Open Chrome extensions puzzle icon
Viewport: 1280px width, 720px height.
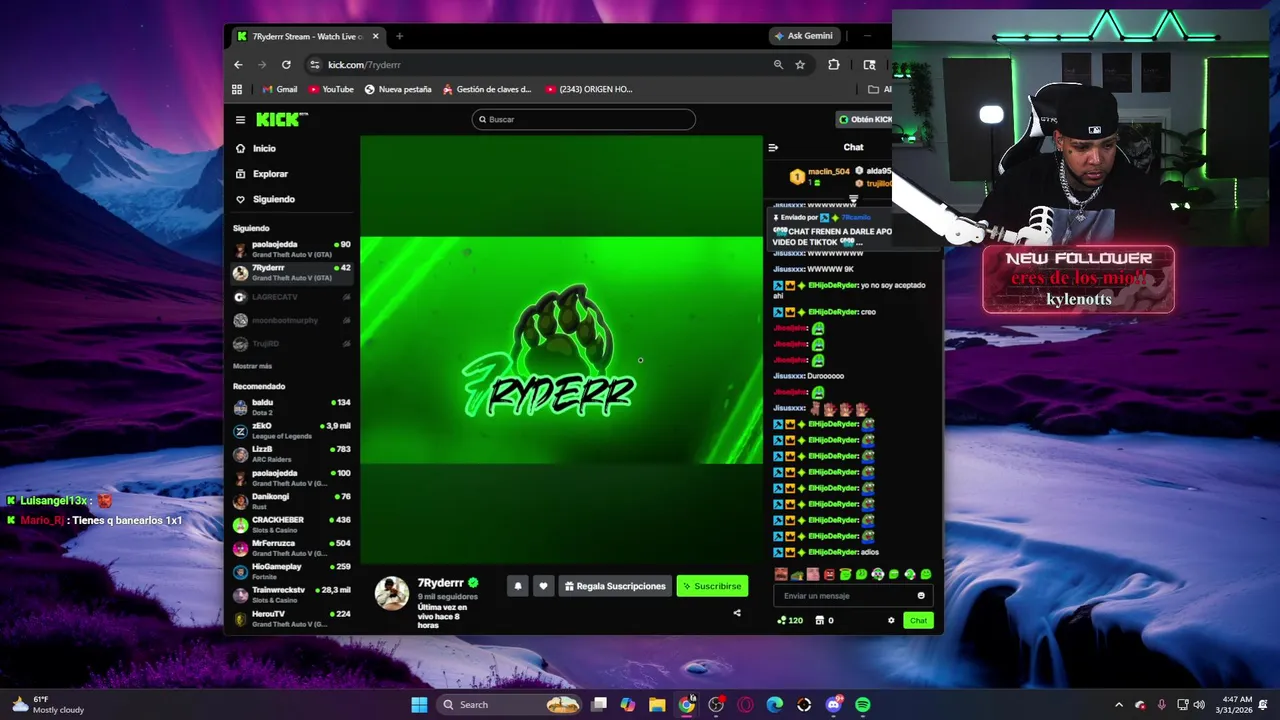[x=834, y=65]
